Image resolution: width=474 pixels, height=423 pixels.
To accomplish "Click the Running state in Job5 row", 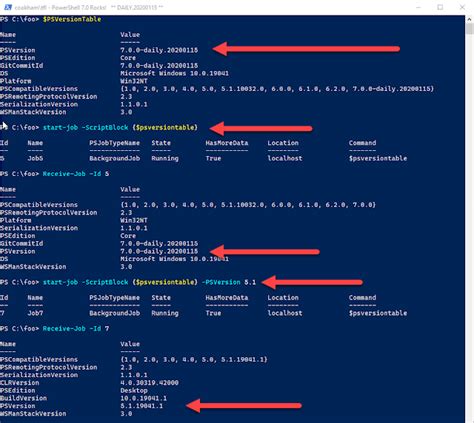I will pyautogui.click(x=165, y=158).
